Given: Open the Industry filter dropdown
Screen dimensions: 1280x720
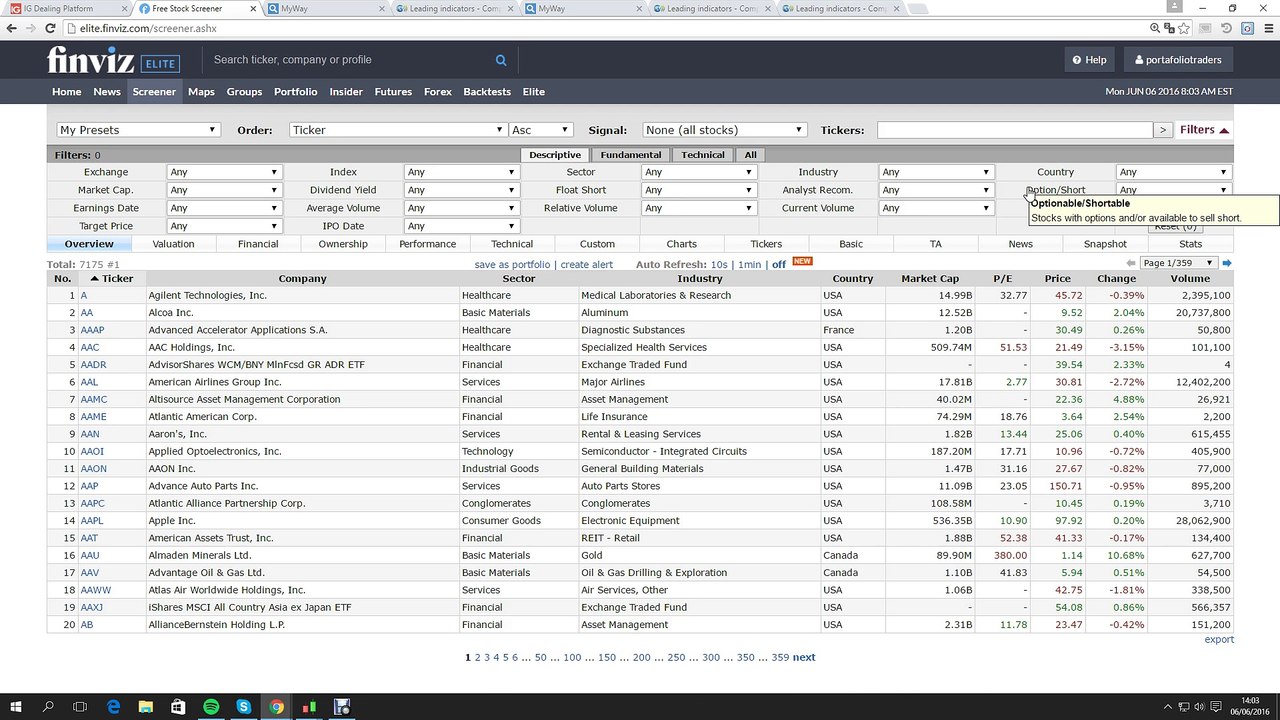Looking at the screenshot, I should point(936,172).
